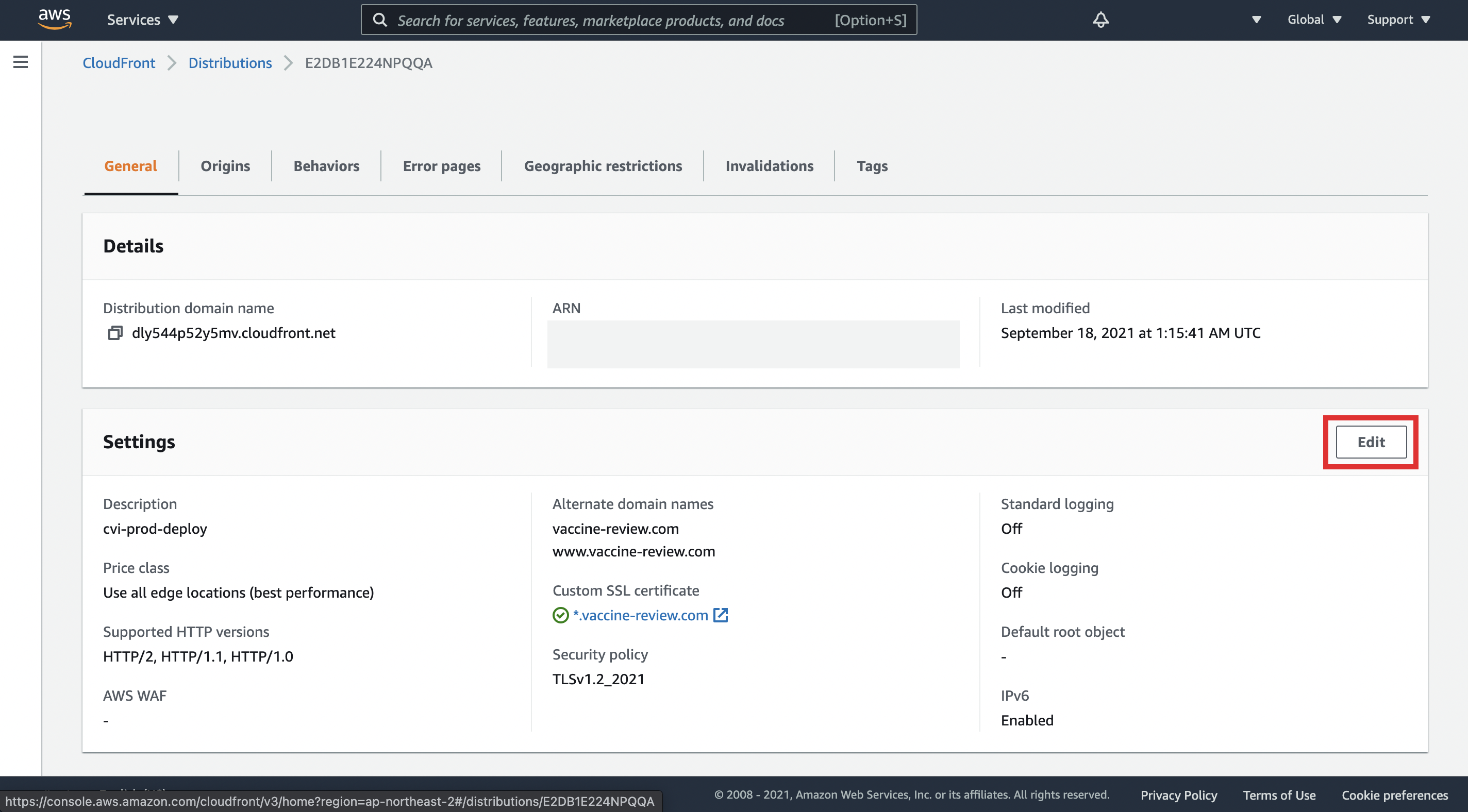Click the green certificate status checkmark

[560, 615]
